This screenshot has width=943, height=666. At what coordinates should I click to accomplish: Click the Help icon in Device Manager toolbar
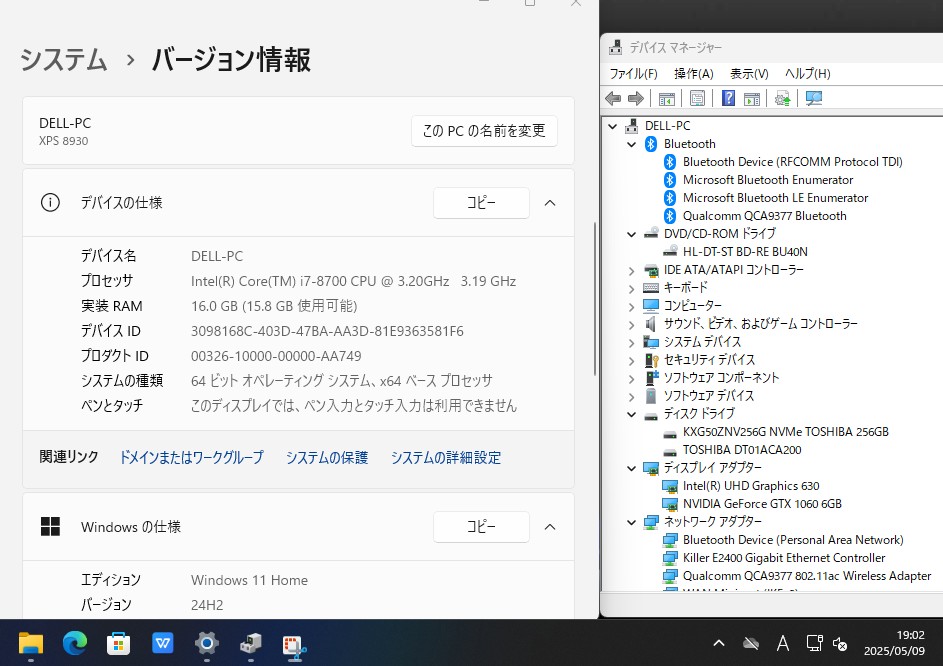pos(728,98)
